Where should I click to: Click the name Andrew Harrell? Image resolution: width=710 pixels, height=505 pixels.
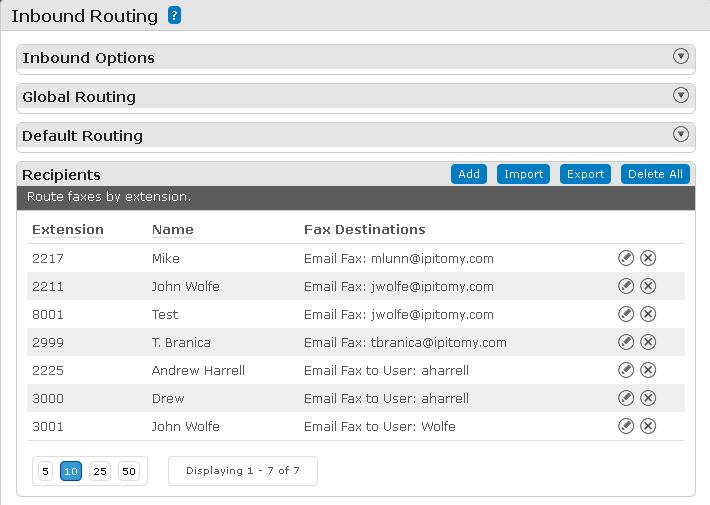click(x=198, y=371)
